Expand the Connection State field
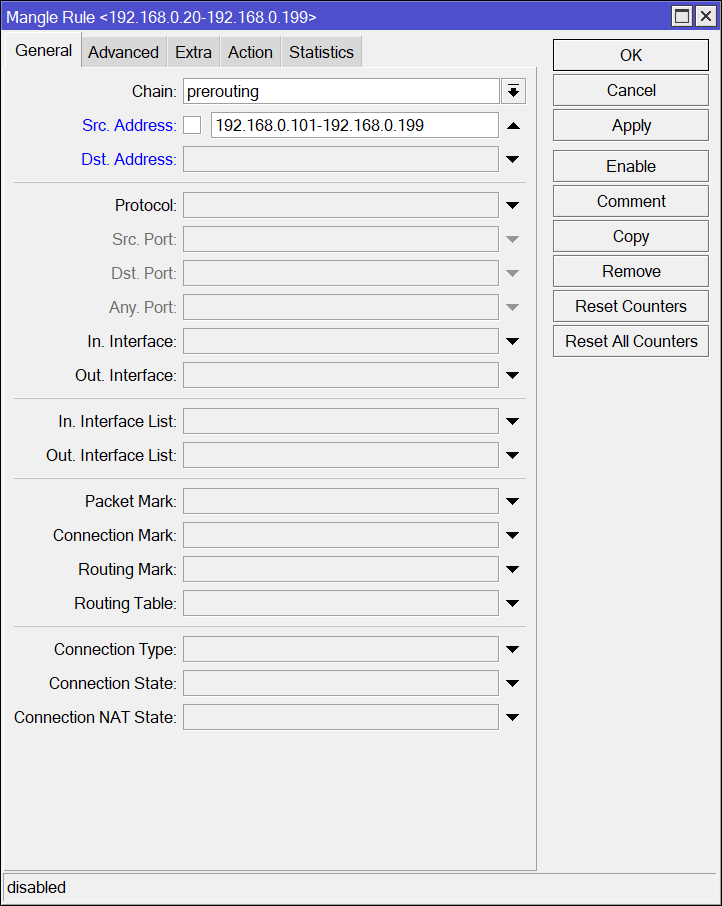 pyautogui.click(x=513, y=684)
